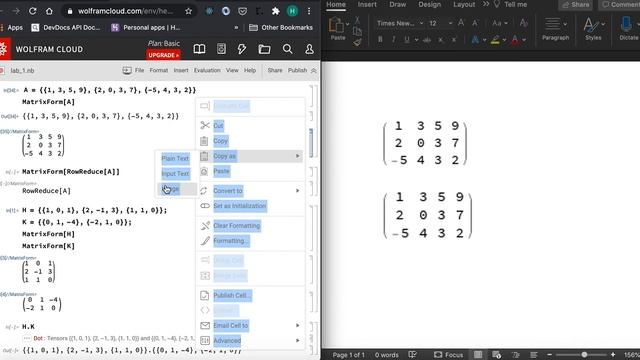Expand more ribbon tabs with double chevron
Viewport: 640px width, 360px height.
(x=486, y=4)
